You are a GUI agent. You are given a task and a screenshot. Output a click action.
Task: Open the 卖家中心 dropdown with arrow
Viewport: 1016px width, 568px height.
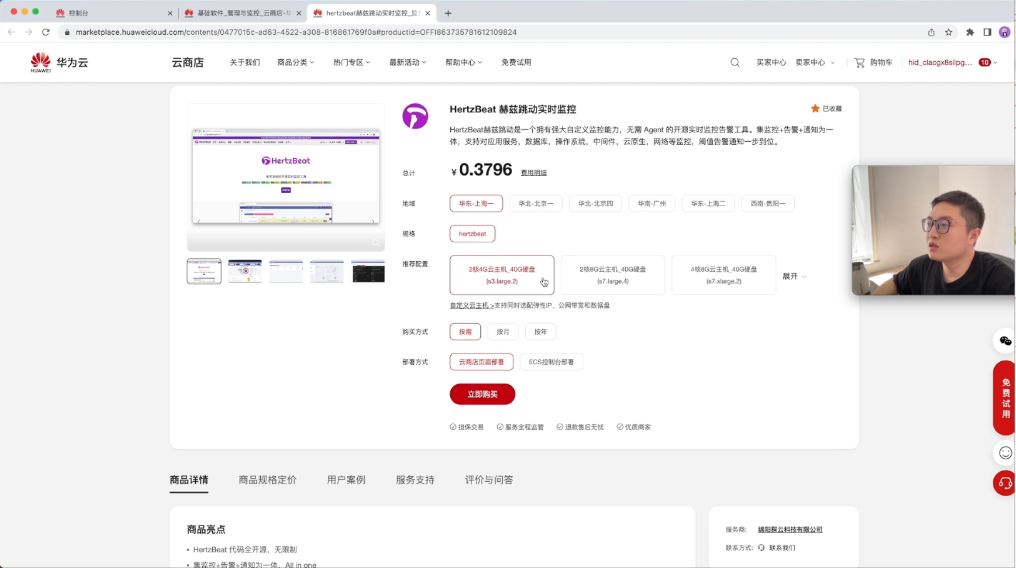pos(815,62)
